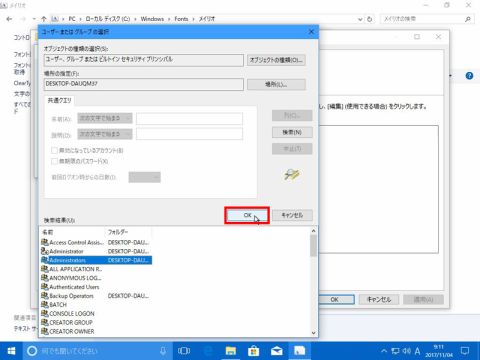This screenshot has width=480, height=360.
Task: Click the Windows breadcrumb segment
Action: pos(152,19)
